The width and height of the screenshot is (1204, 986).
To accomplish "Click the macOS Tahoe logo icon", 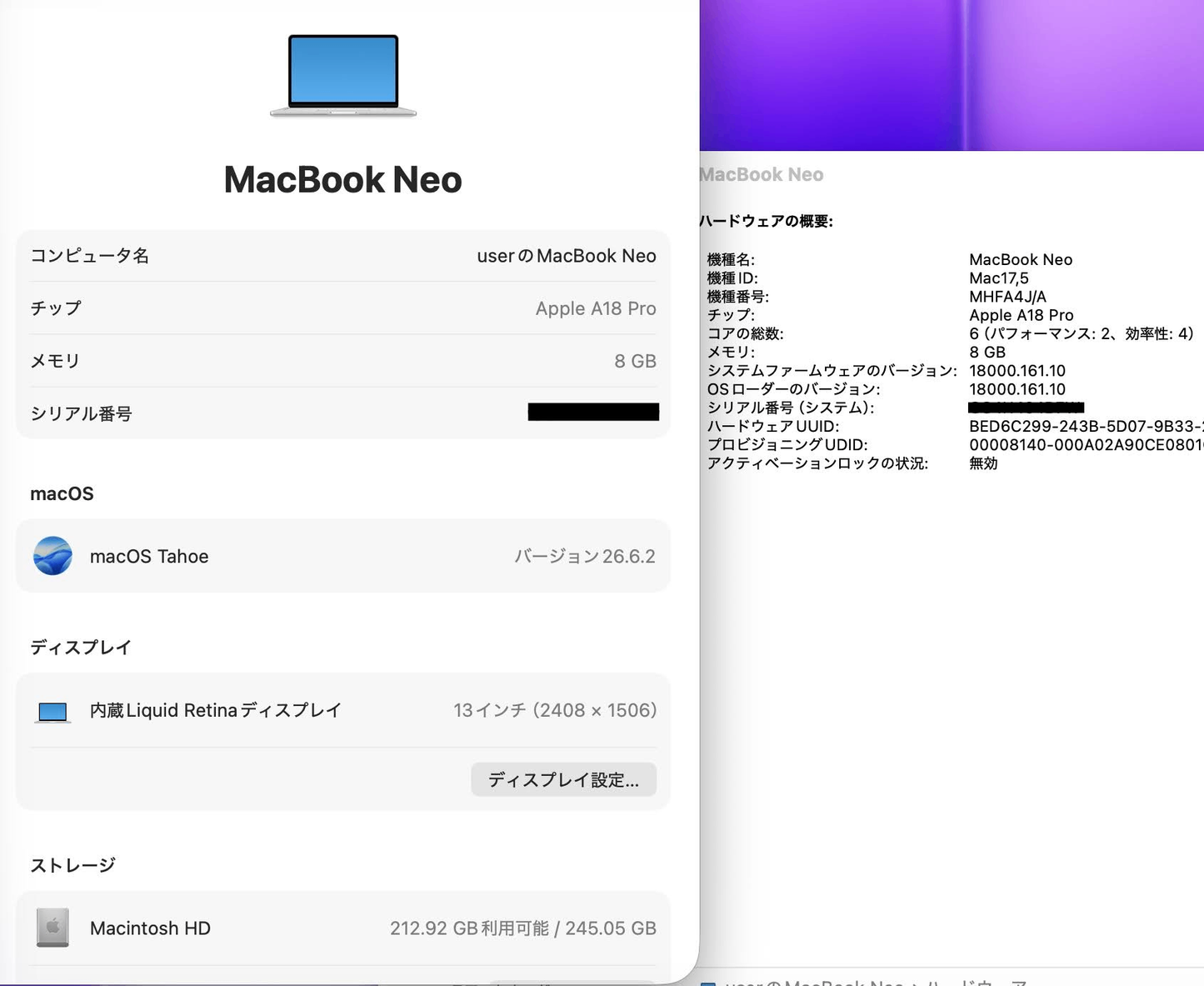I will (x=52, y=556).
